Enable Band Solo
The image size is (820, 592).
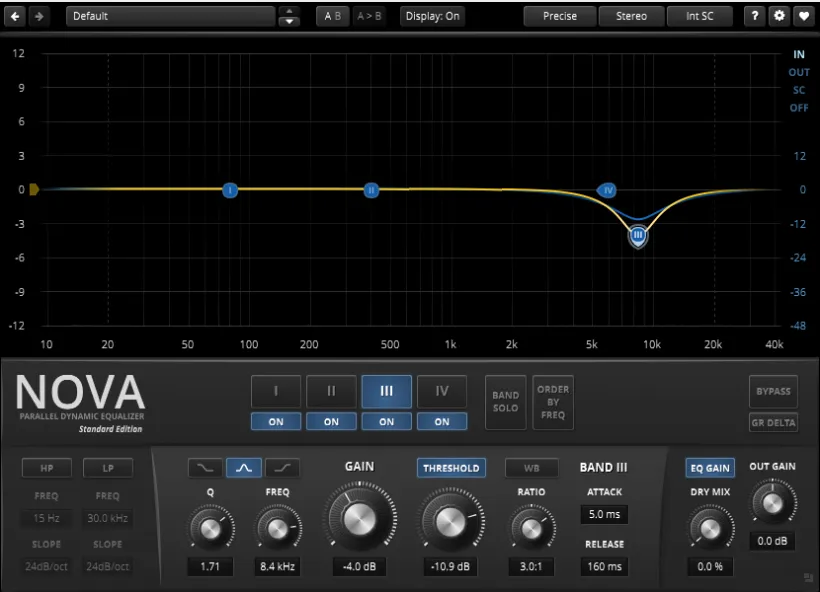point(506,402)
